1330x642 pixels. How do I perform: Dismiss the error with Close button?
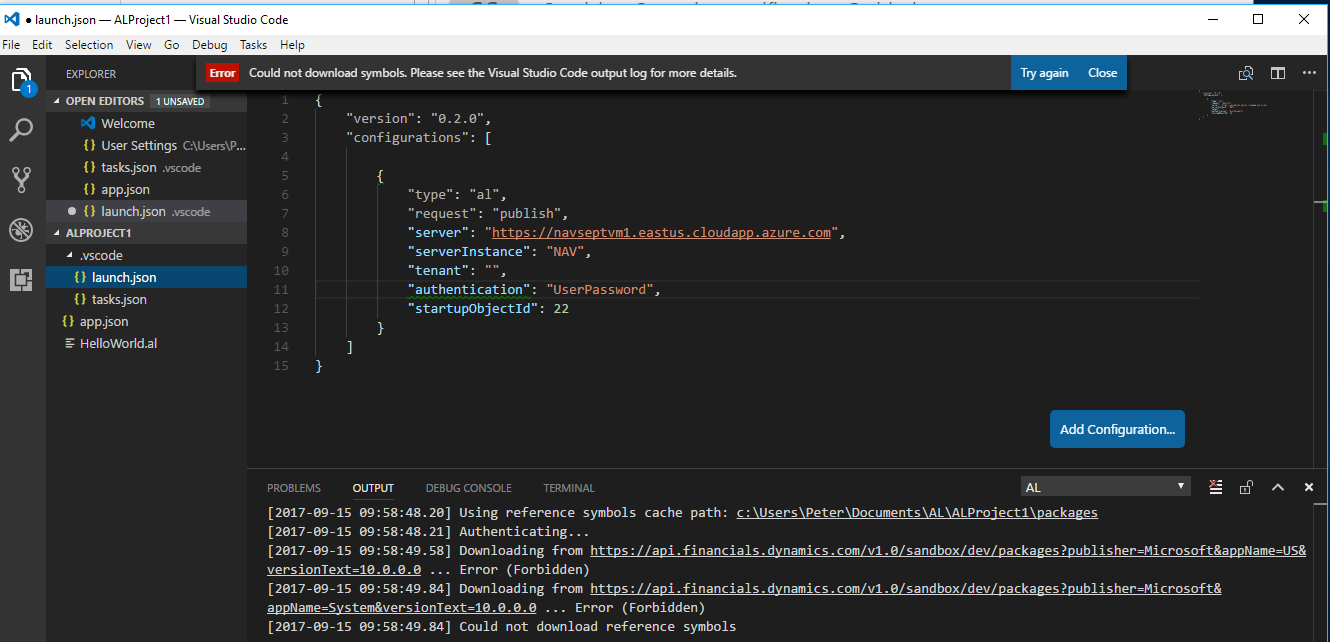(1103, 73)
